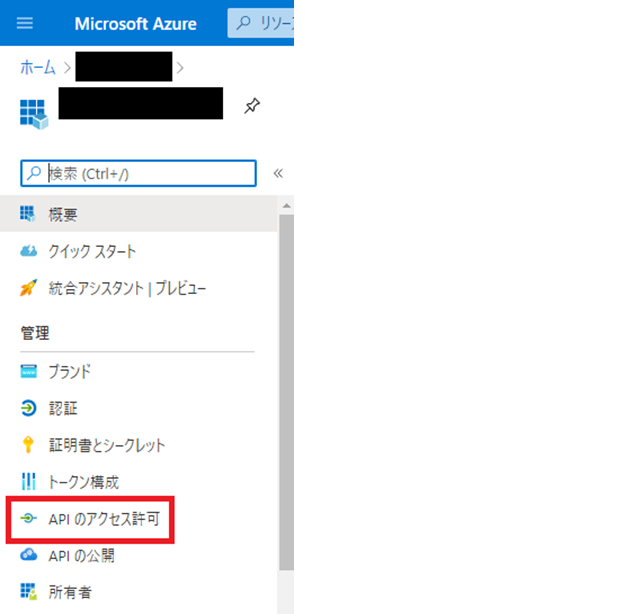Click the 証明書とシークレット key icon
Image resolution: width=641 pixels, height=614 pixels.
[28, 445]
